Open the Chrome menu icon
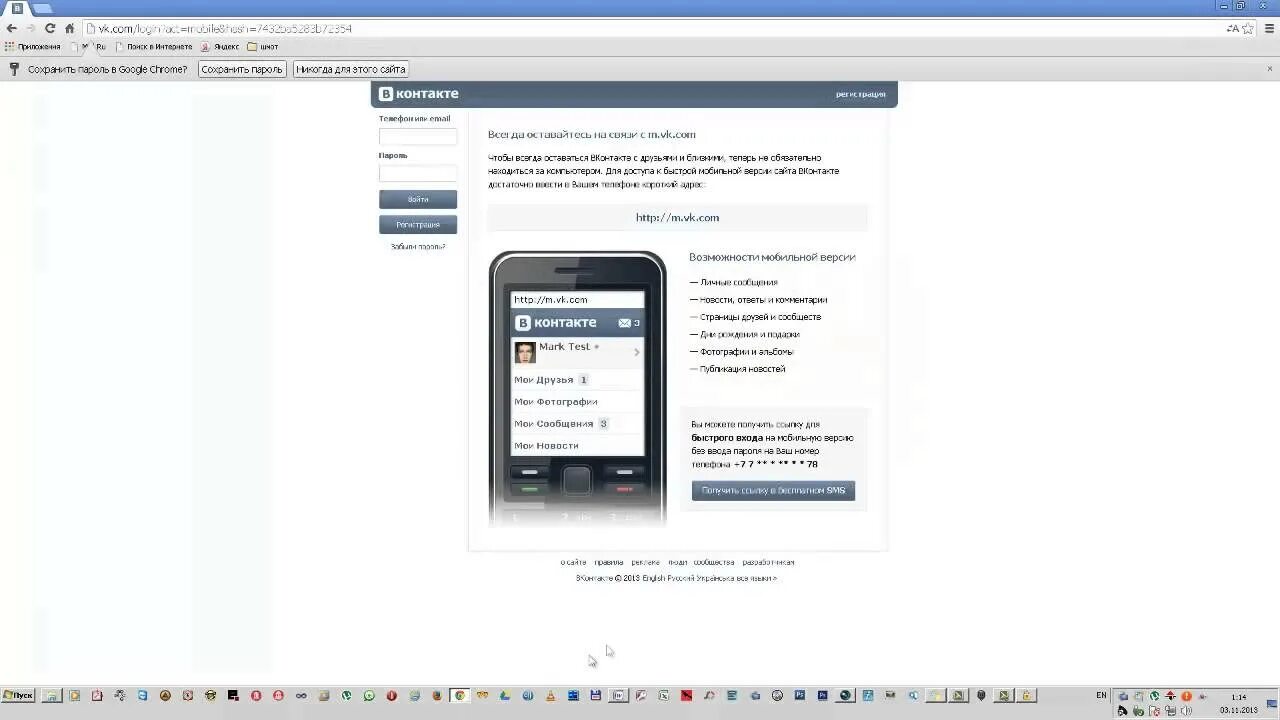The image size is (1280, 720). 1268,28
